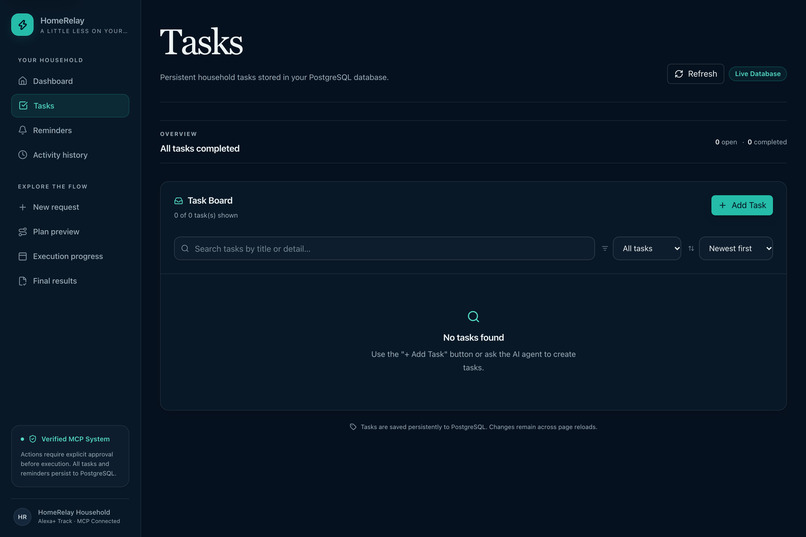Click the Refresh button
This screenshot has height=537, width=806.
pos(695,73)
